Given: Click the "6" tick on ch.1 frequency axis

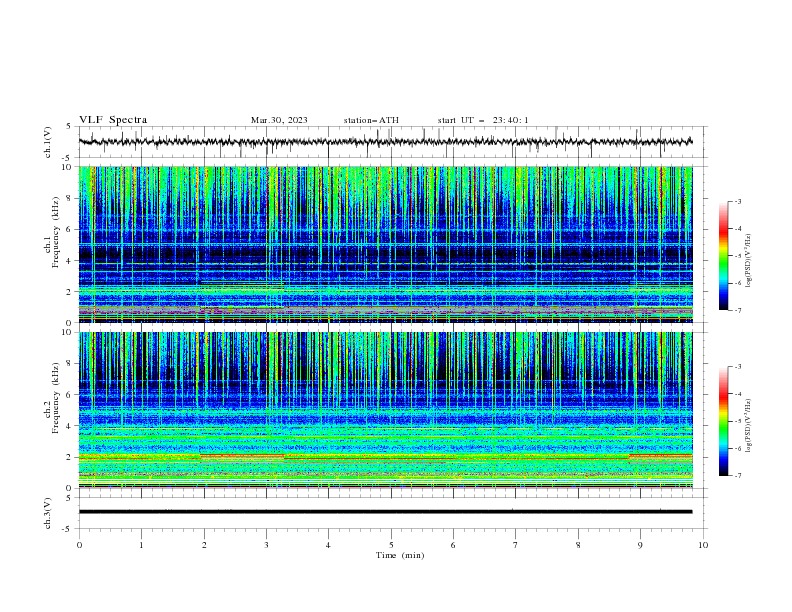Looking at the screenshot, I should click(71, 229).
